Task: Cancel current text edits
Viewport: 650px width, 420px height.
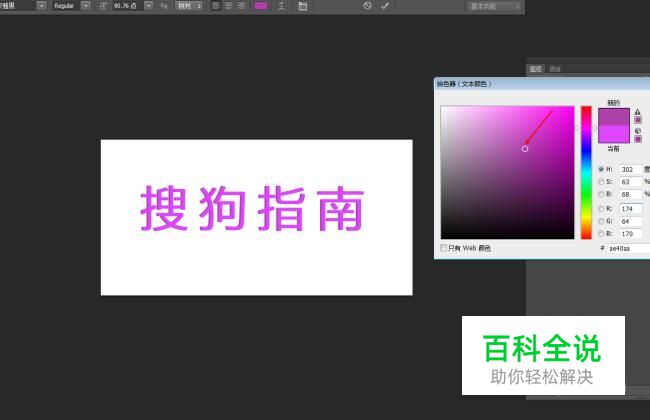Action: (x=367, y=5)
